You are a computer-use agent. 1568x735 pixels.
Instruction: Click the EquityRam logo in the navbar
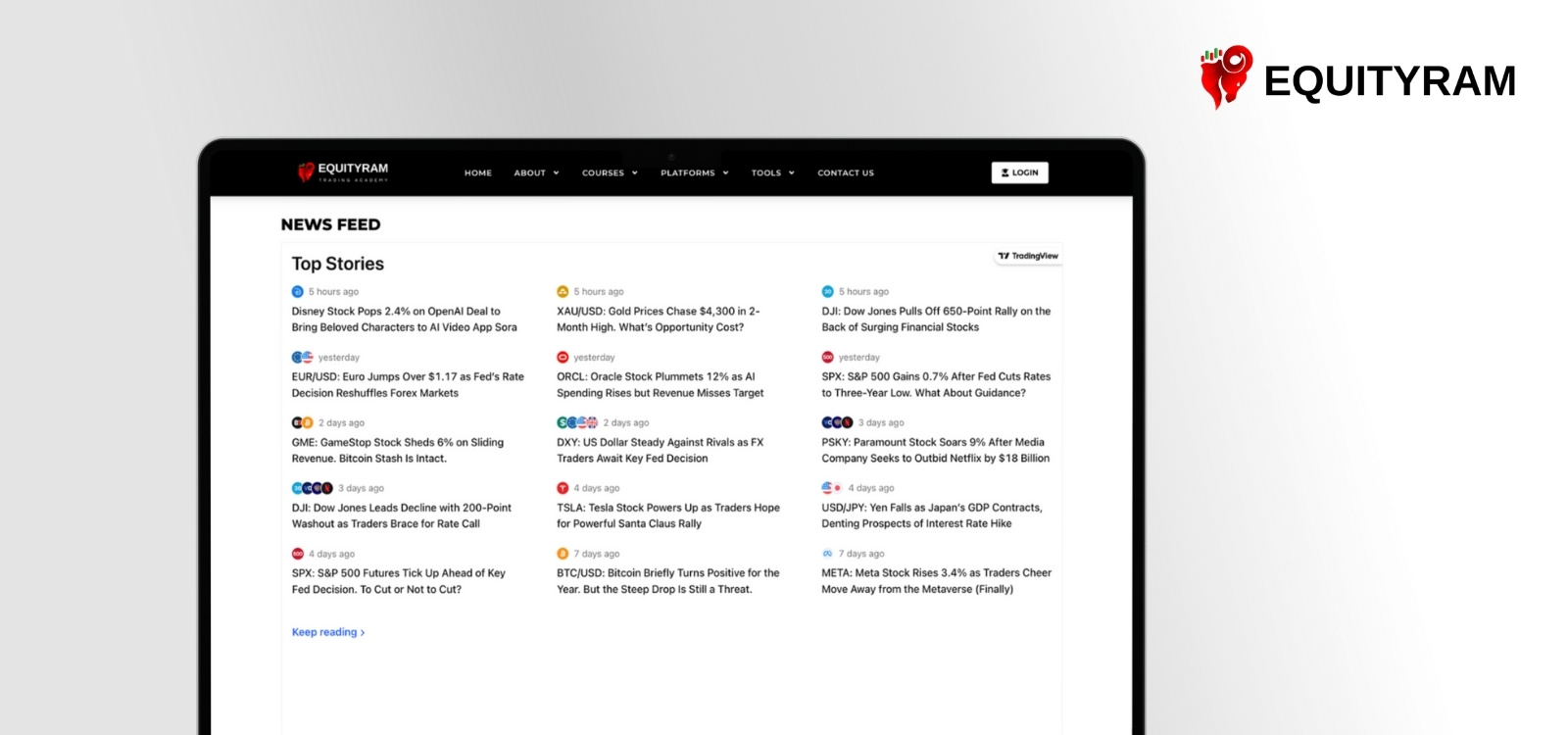343,172
